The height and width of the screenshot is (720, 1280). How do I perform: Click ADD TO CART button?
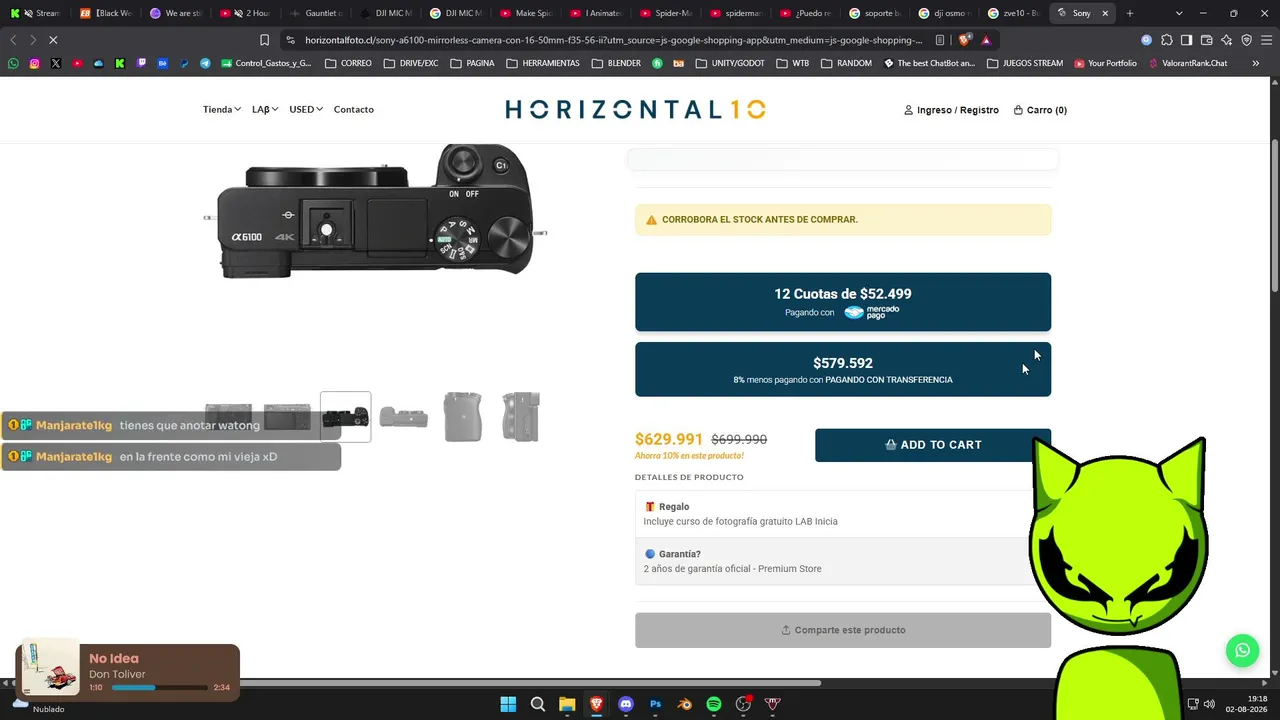click(x=932, y=445)
